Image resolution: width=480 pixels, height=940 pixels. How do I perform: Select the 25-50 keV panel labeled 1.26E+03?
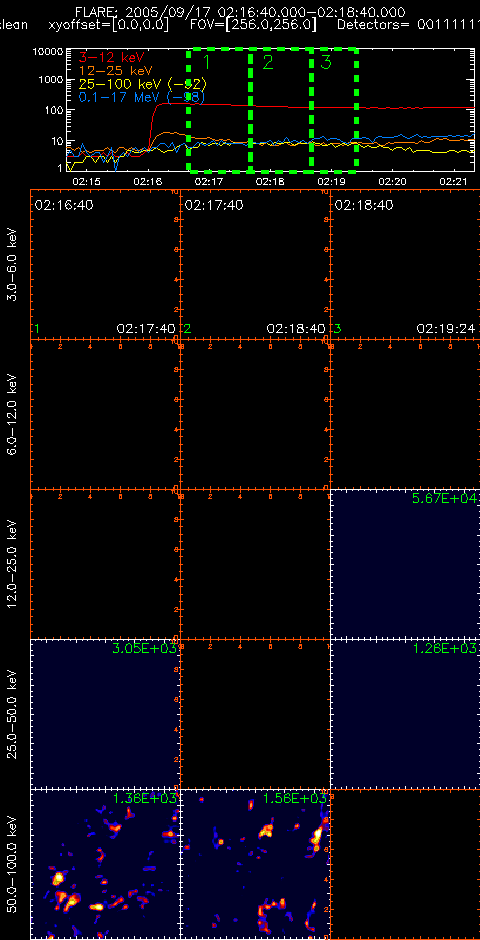pos(405,714)
